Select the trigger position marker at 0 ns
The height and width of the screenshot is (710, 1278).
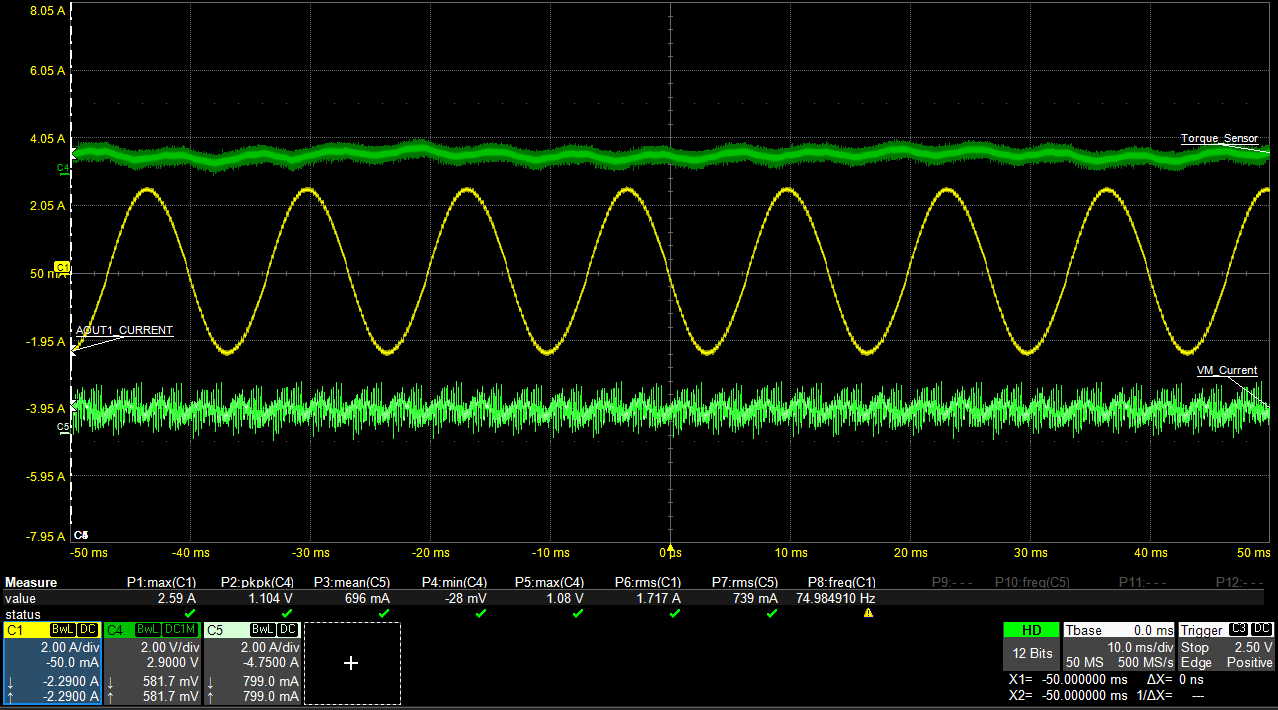671,549
